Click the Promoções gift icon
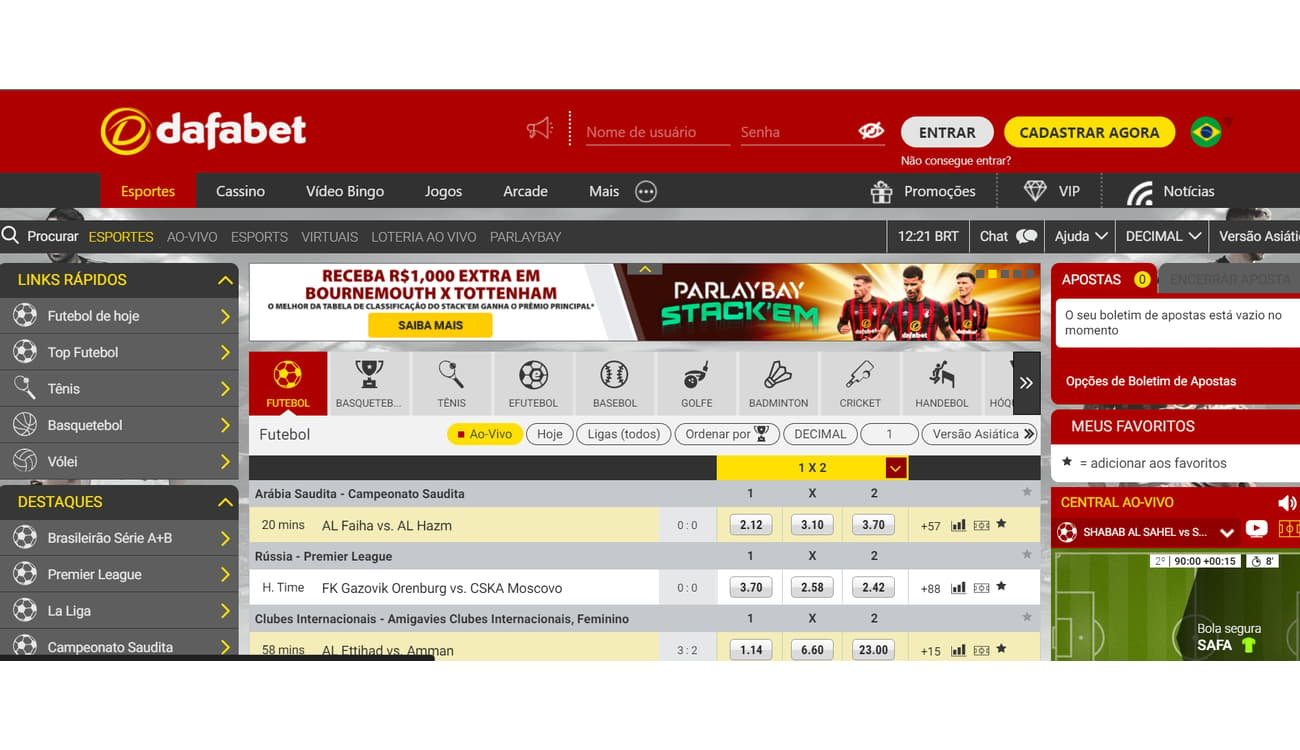This screenshot has height=750, width=1300. coord(881,191)
